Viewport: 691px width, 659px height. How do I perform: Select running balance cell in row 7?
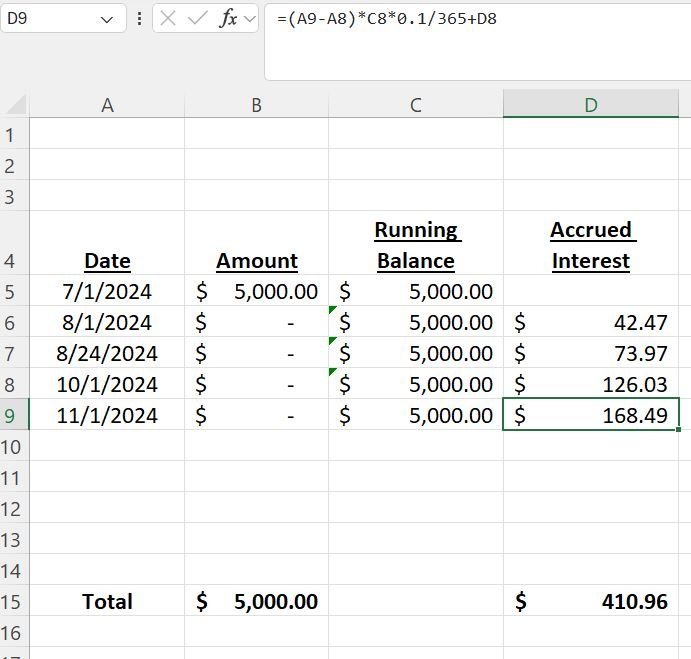[416, 353]
